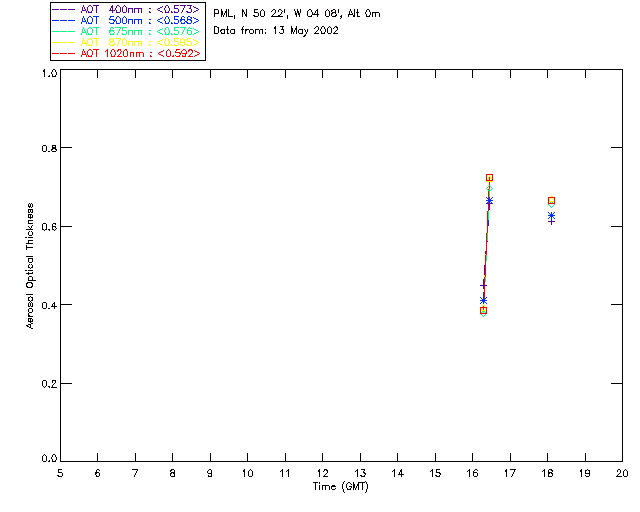Screen dimensions: 640x512
Task: Click the x-axis tick label 20
Action: tap(622, 474)
